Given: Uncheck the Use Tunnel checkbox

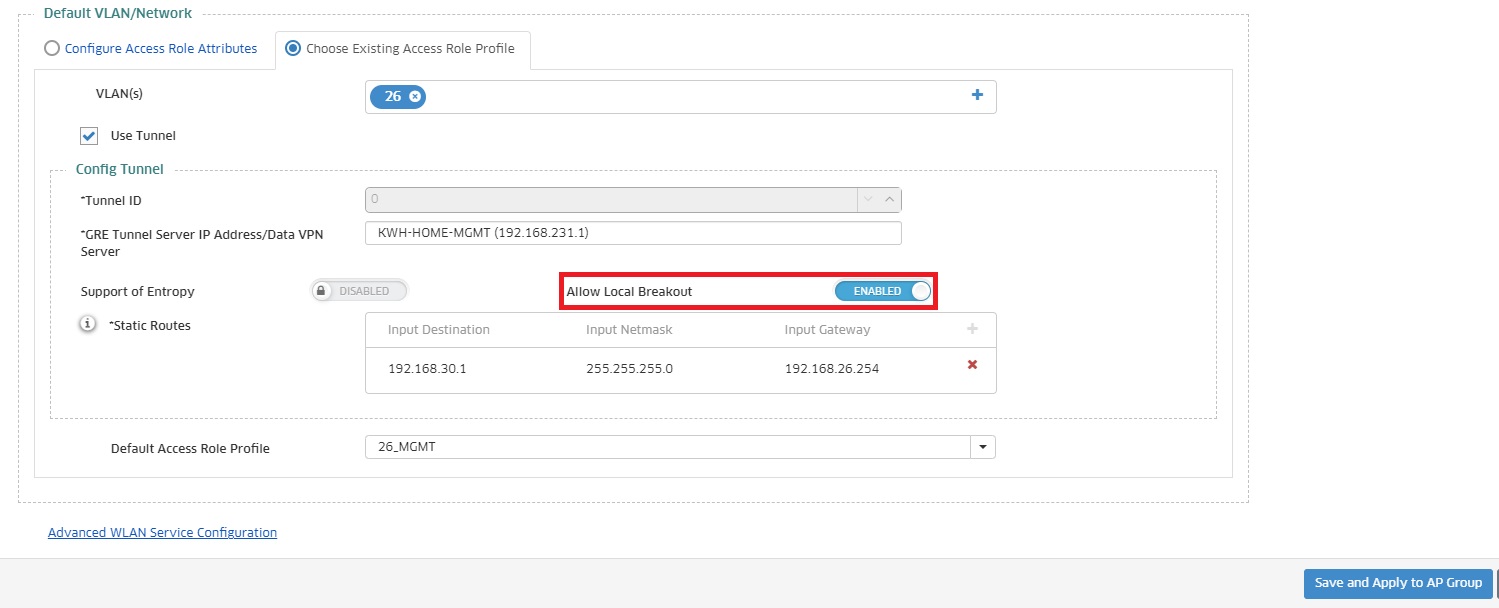Looking at the screenshot, I should tap(89, 136).
